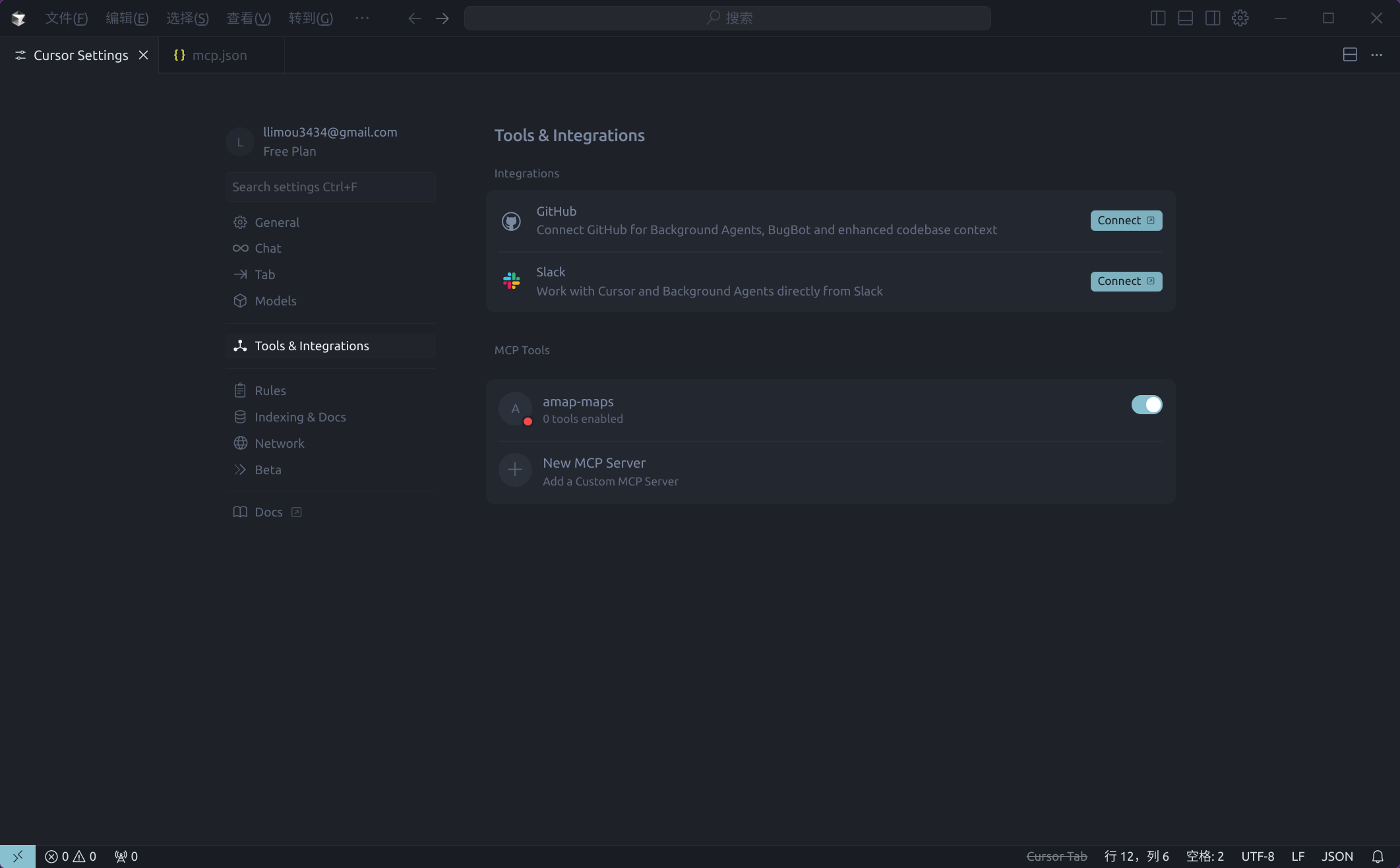Open settings via title bar gear icon

coord(1240,18)
